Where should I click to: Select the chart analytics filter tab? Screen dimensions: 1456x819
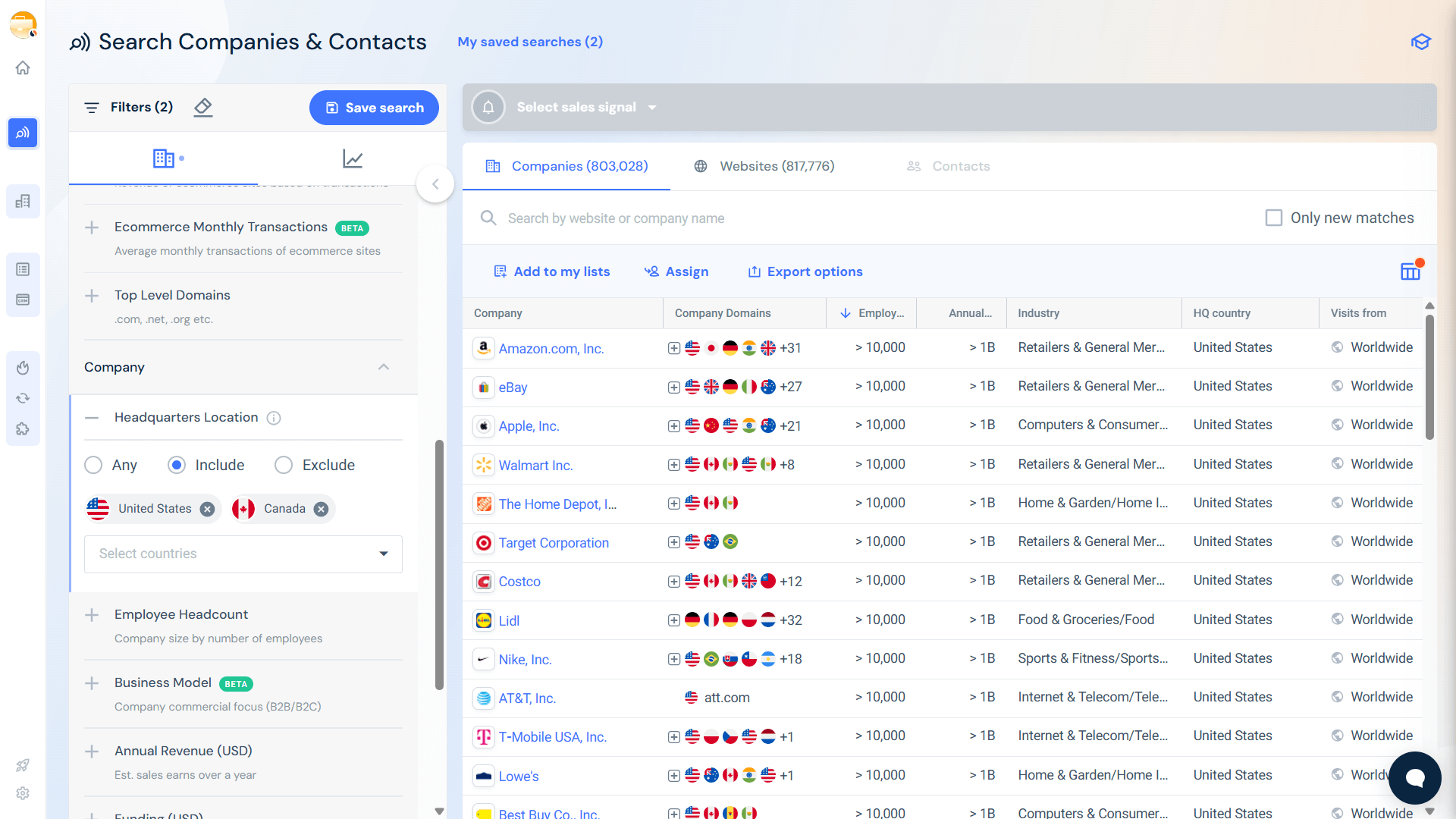tap(353, 158)
